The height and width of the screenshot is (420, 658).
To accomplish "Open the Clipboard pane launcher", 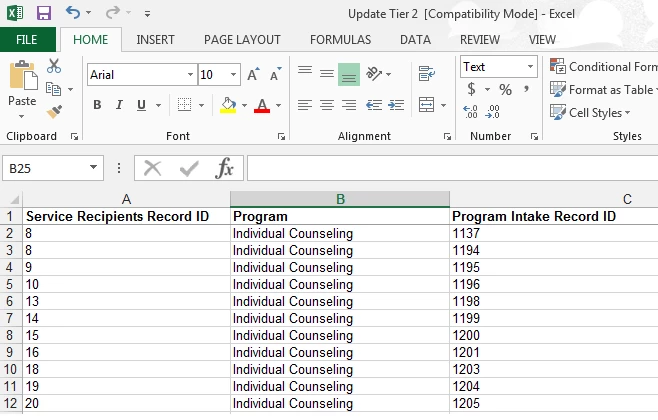I will tap(74, 136).
